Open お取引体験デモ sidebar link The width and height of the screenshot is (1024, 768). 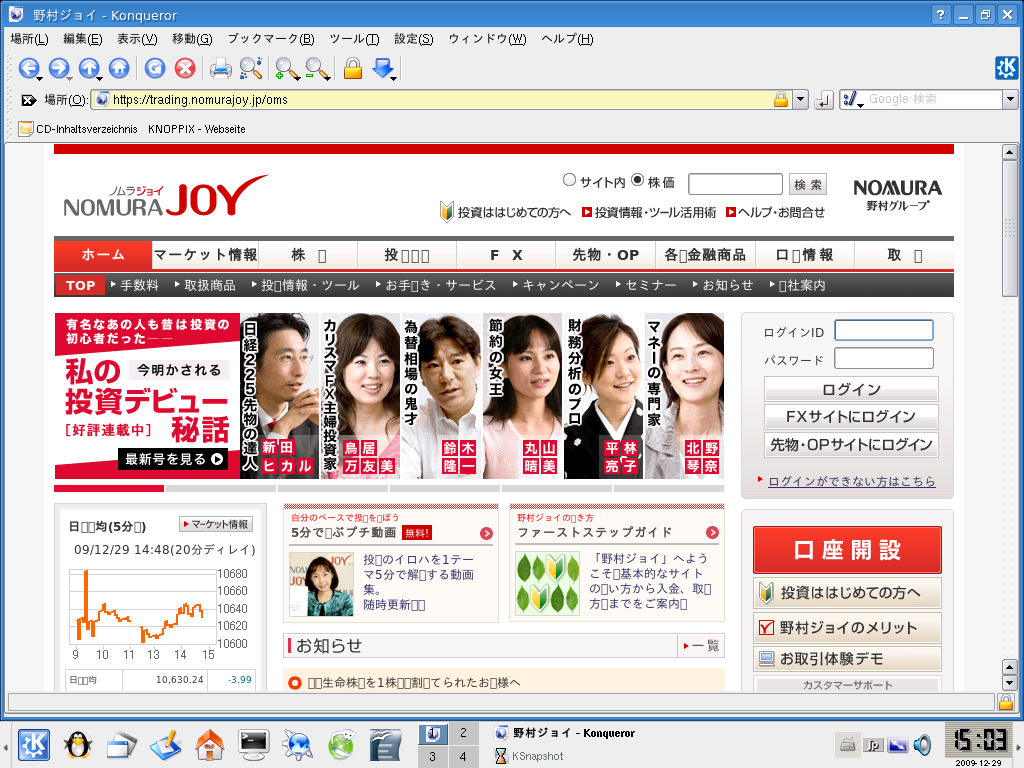point(847,659)
